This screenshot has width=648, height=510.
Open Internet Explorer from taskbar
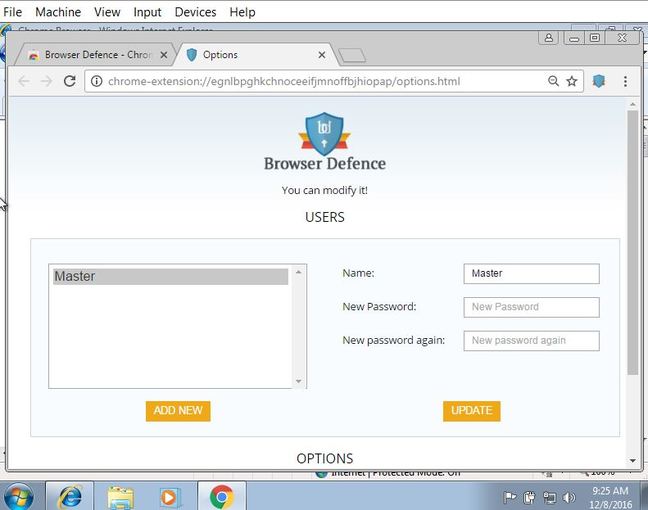(x=70, y=496)
